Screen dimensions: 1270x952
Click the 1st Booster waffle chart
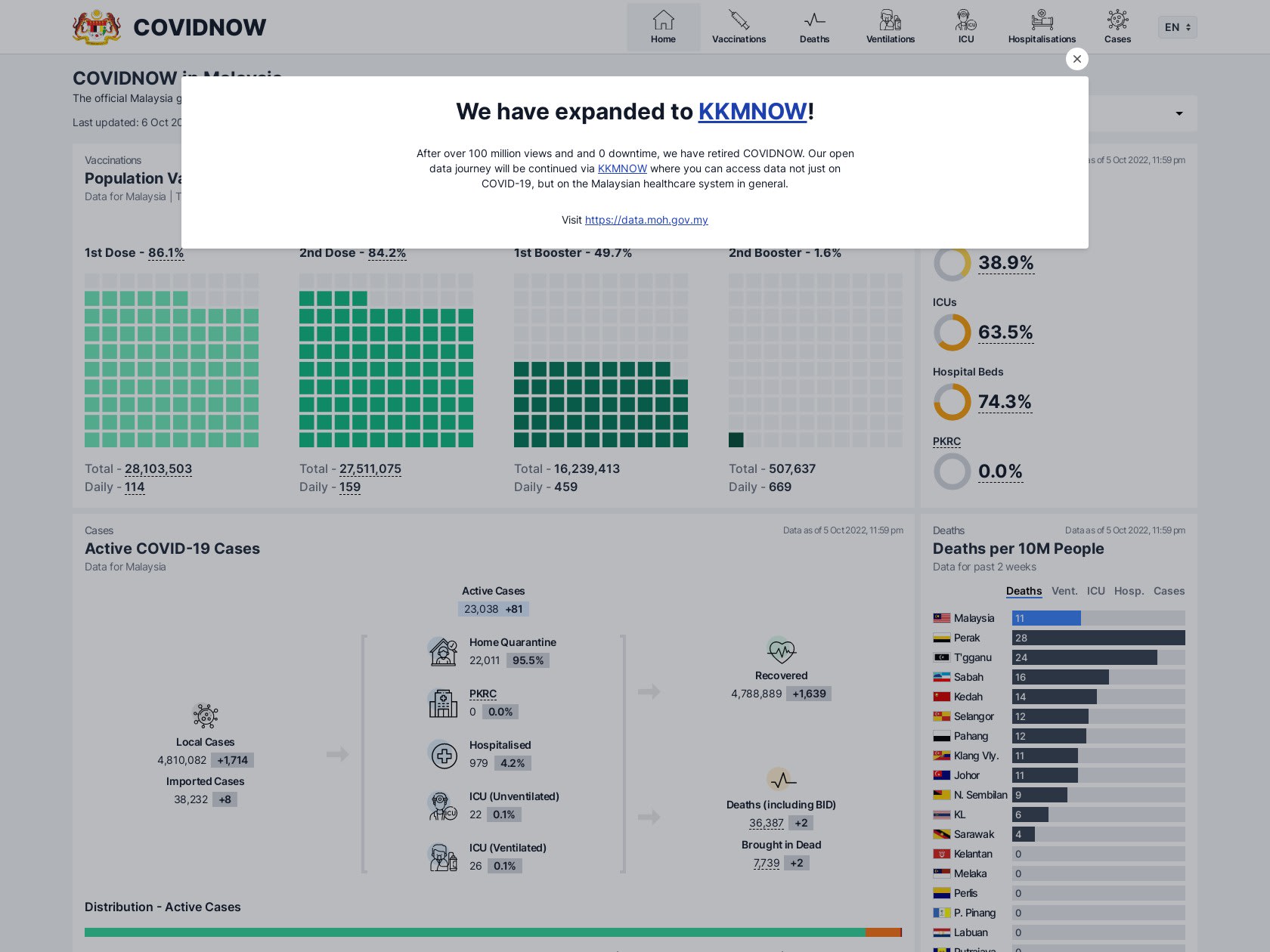pyautogui.click(x=601, y=360)
